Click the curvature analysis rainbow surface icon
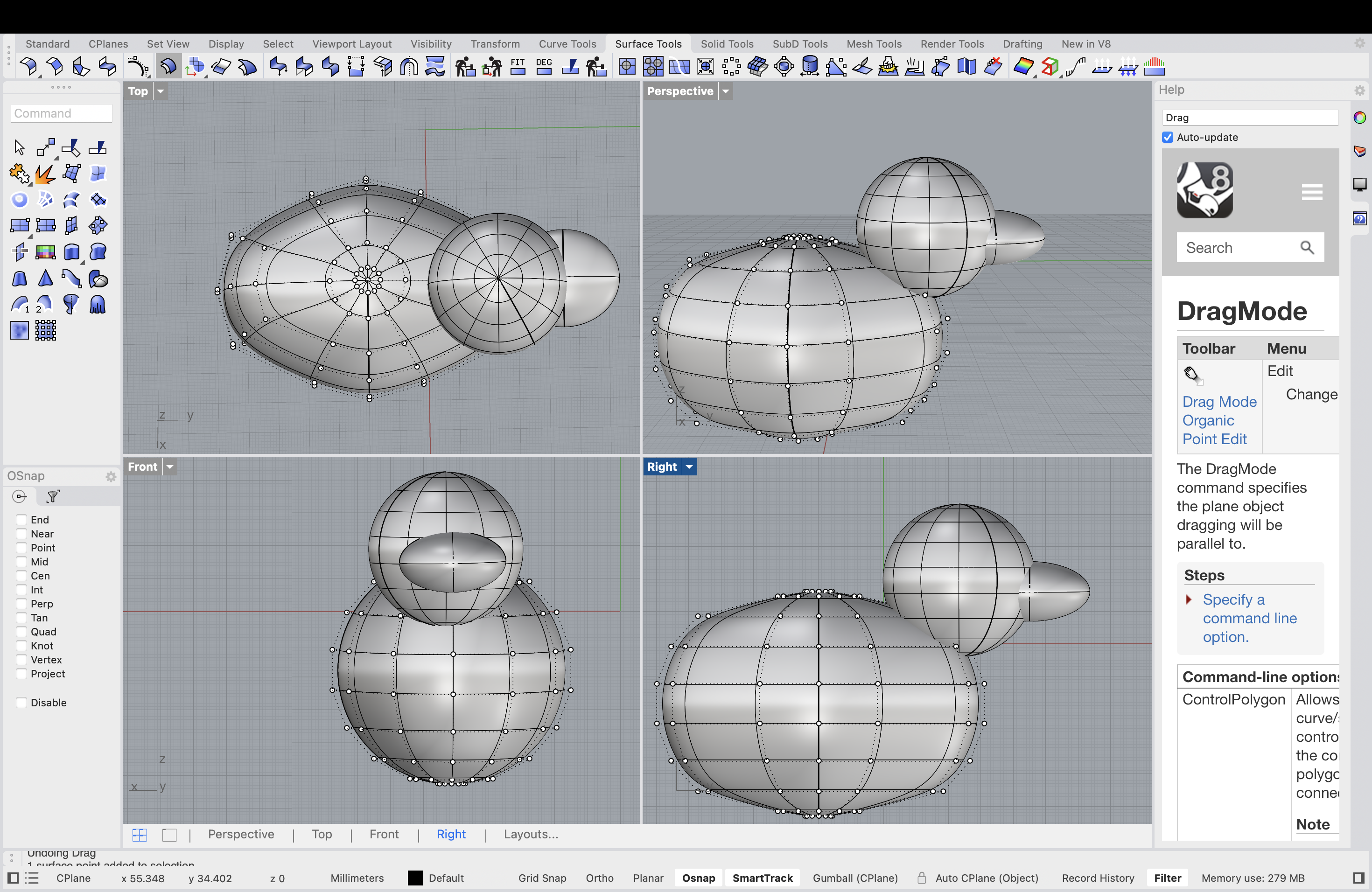 point(1023,67)
